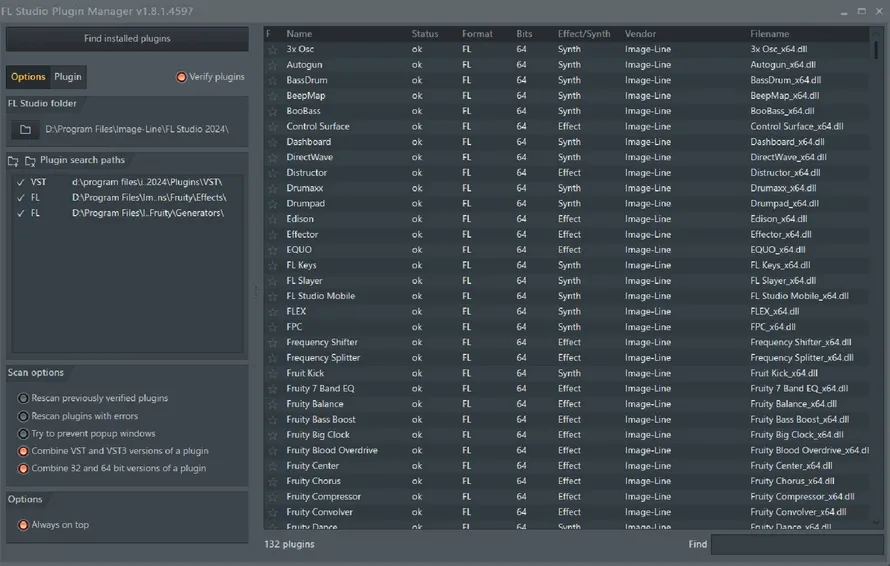
Task: Enable Rescan plugins with errors
Action: tap(23, 416)
